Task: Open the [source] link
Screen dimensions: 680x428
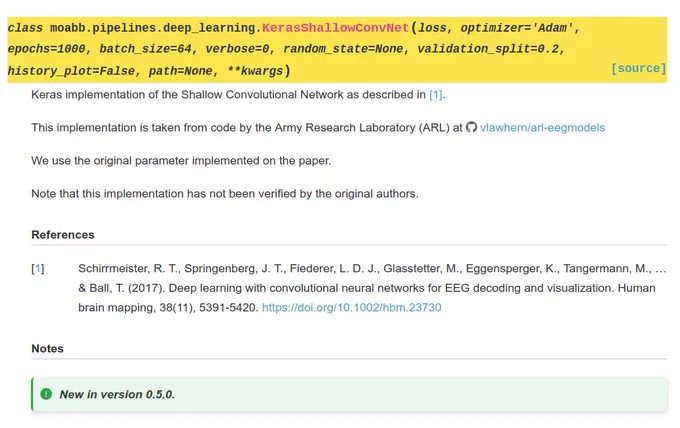Action: [x=638, y=69]
